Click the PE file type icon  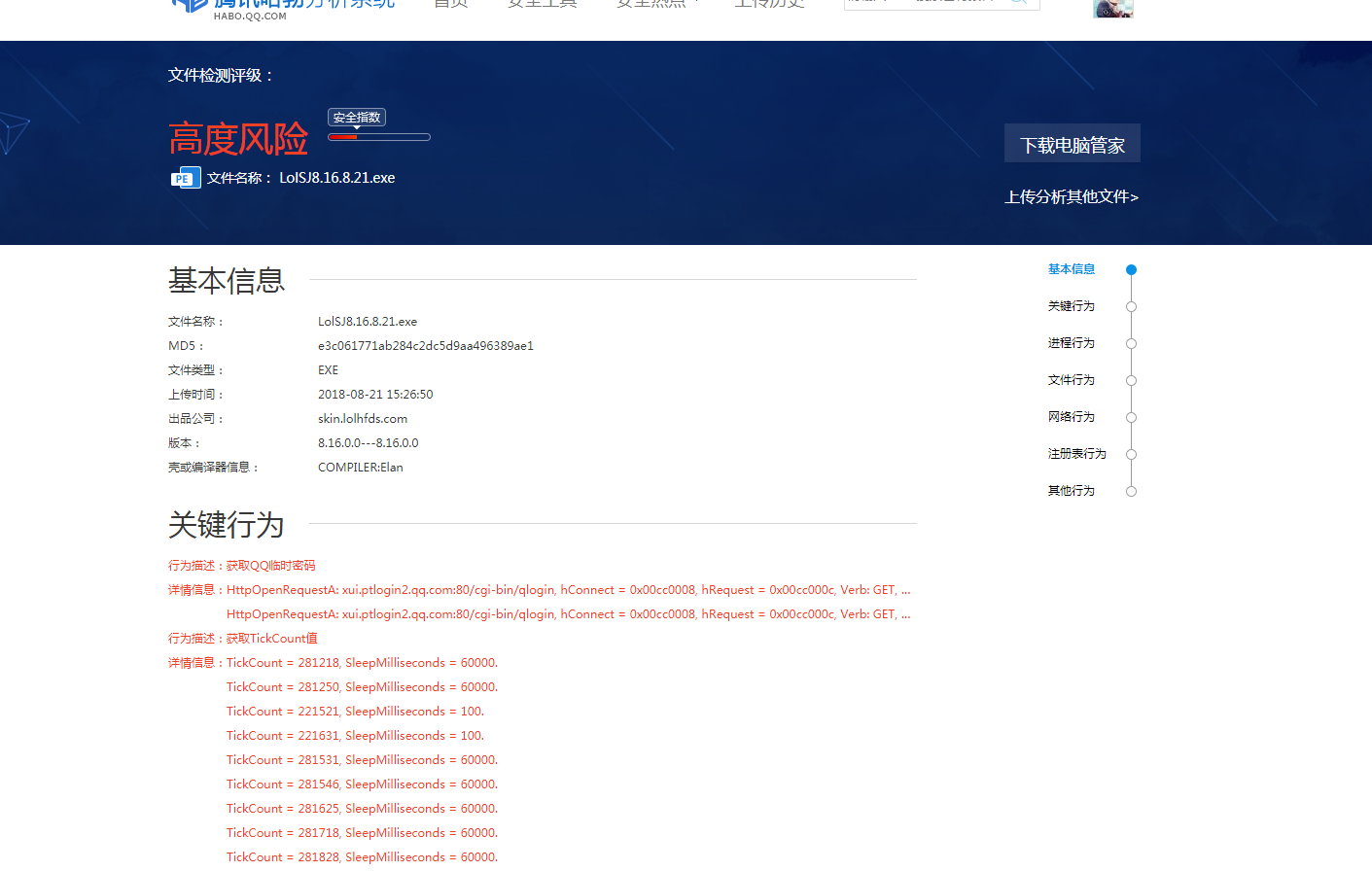(186, 178)
